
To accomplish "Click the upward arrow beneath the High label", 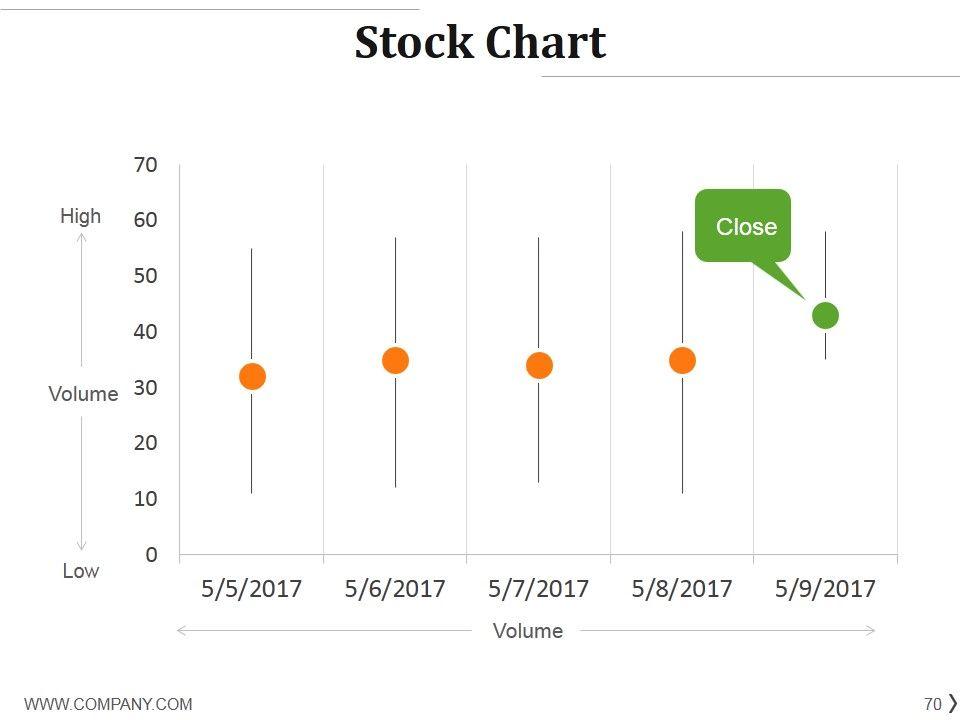I will click(x=81, y=300).
